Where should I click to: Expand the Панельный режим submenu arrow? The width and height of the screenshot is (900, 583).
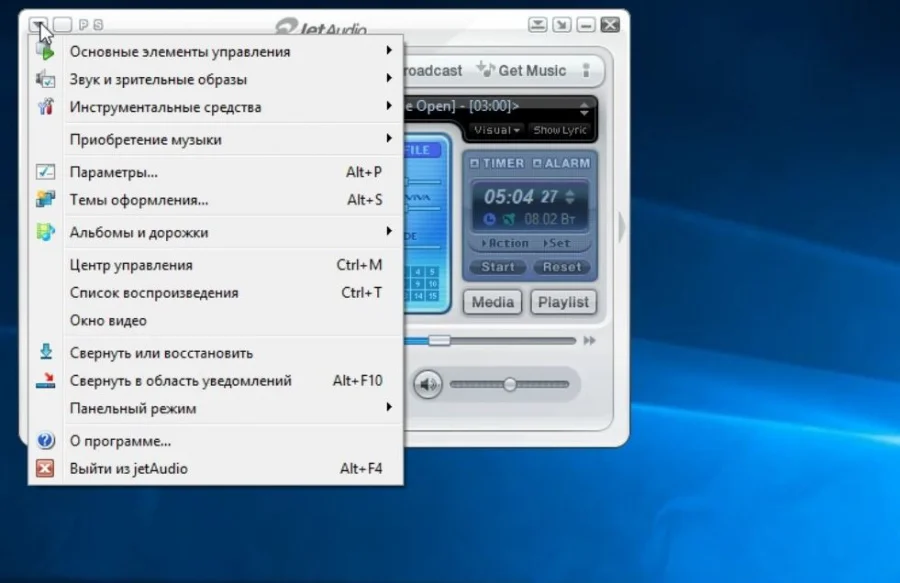389,407
